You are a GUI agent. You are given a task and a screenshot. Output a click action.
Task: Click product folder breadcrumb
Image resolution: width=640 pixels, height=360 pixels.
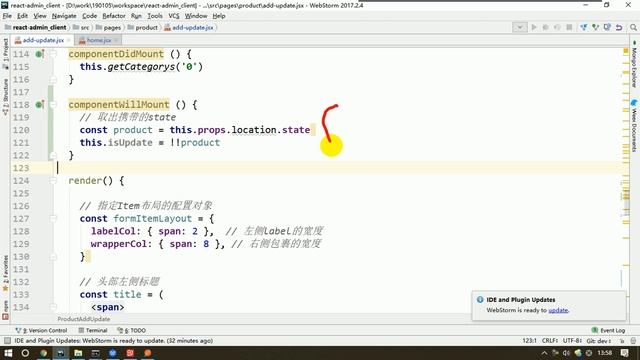[x=142, y=27]
